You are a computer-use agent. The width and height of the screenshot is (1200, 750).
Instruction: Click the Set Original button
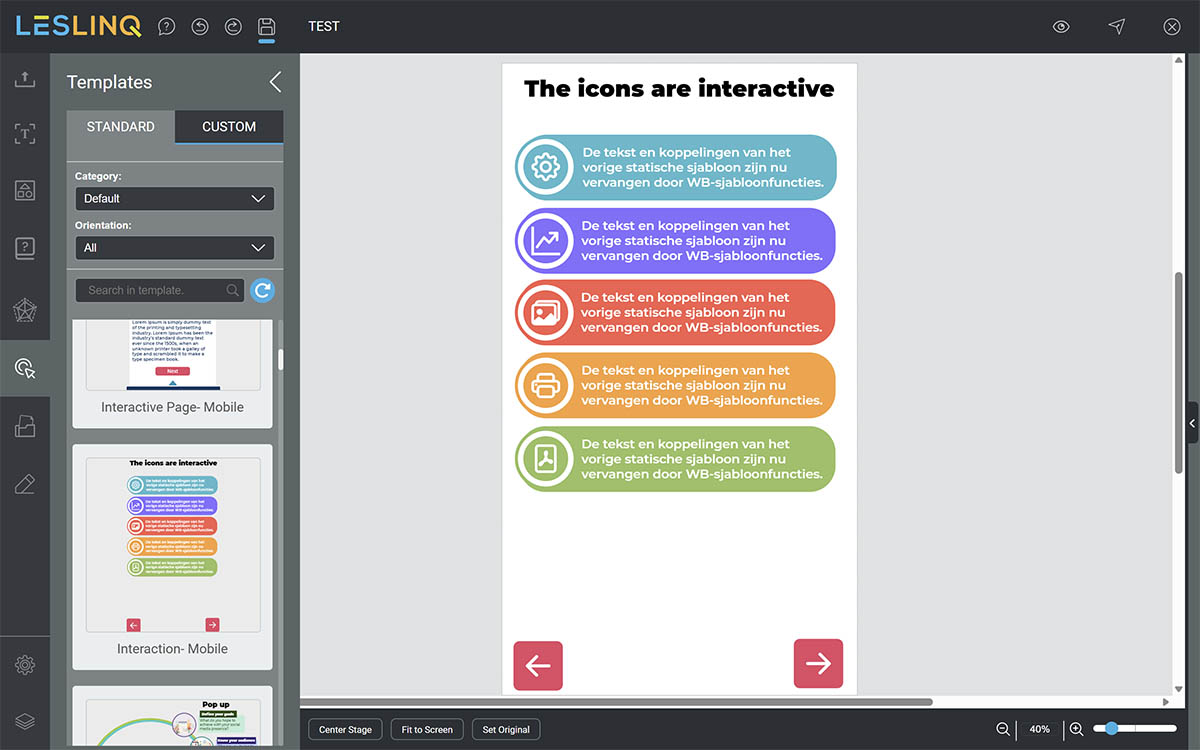(506, 729)
